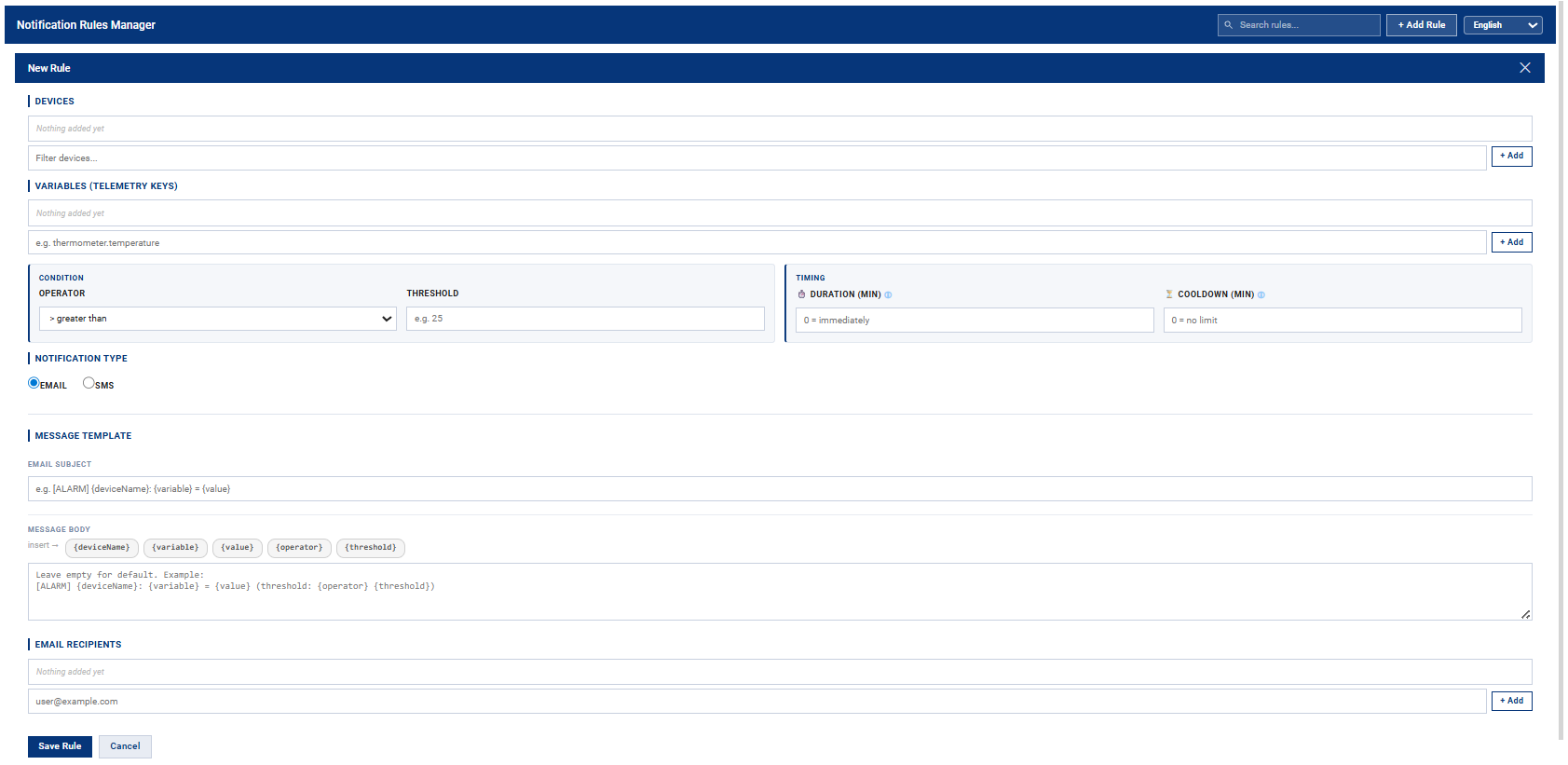Close the New Rule panel
The width and height of the screenshot is (1568, 765).
point(1525,68)
